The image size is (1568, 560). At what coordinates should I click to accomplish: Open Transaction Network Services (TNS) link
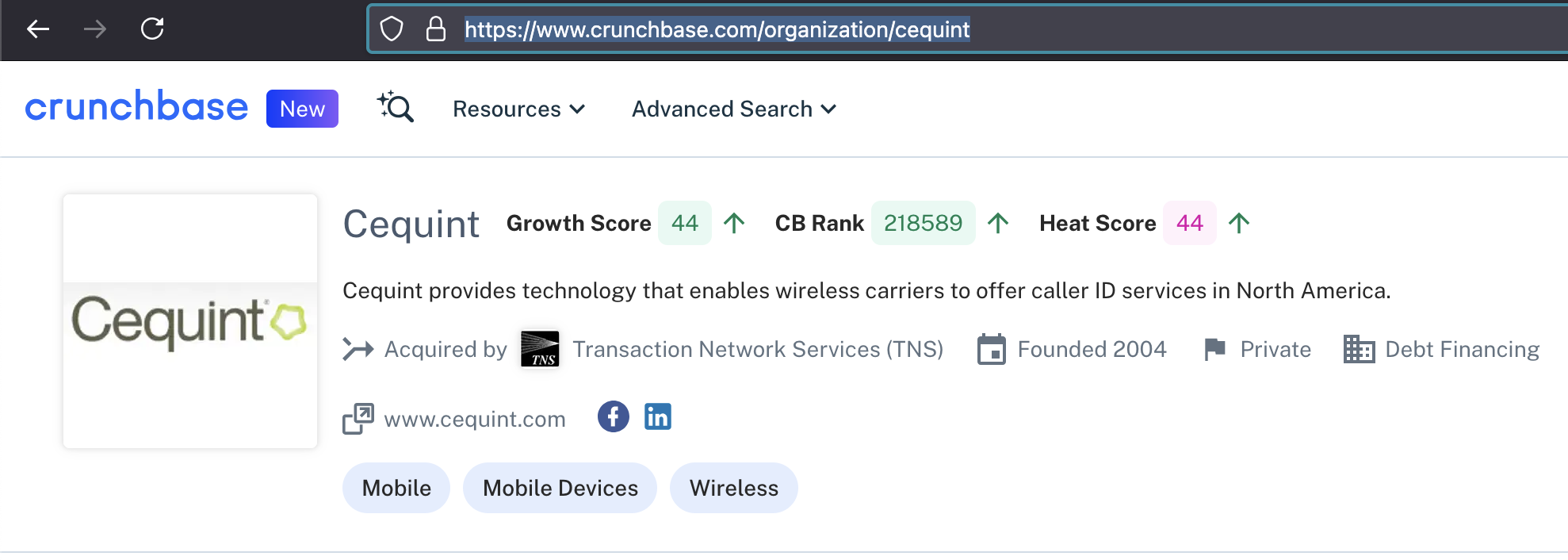point(758,349)
